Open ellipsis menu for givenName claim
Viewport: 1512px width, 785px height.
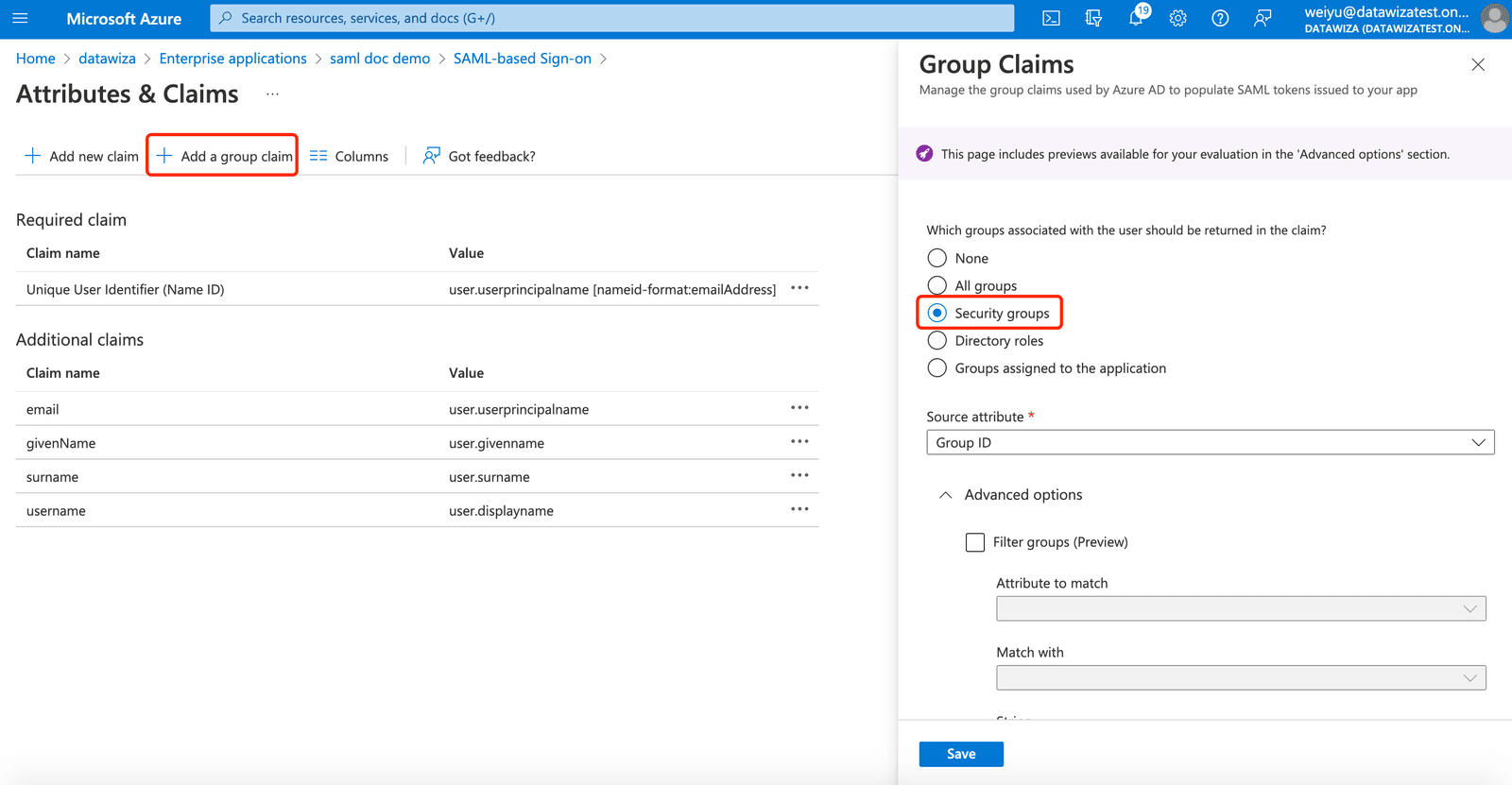tap(799, 442)
